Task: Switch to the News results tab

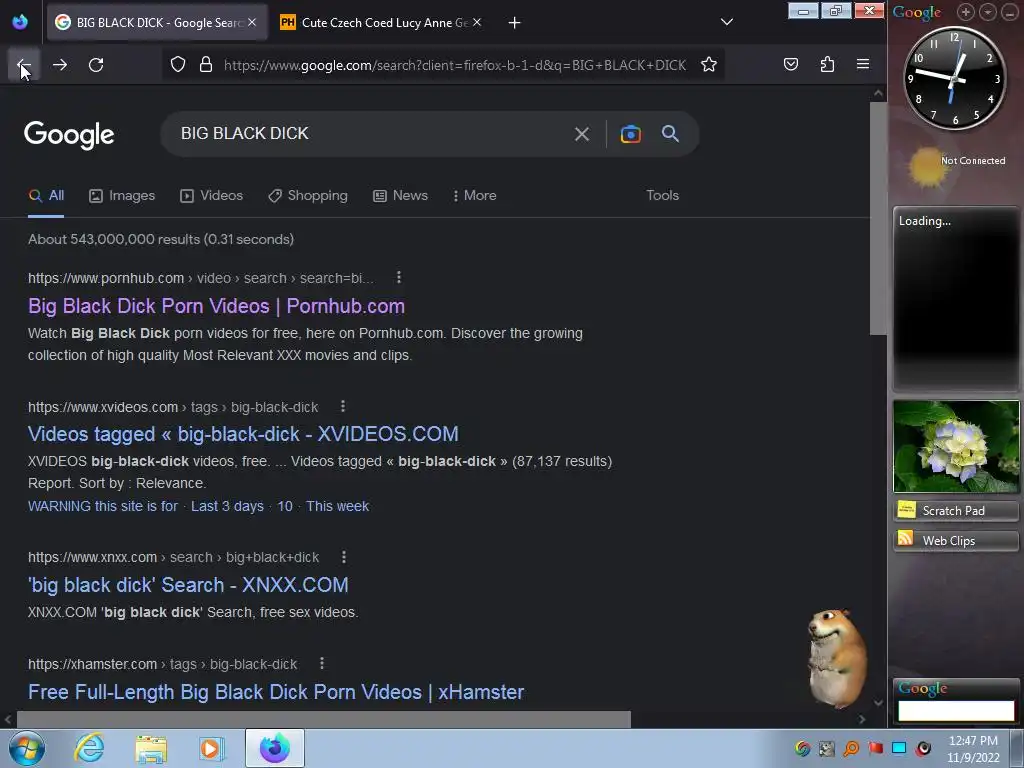Action: point(400,195)
